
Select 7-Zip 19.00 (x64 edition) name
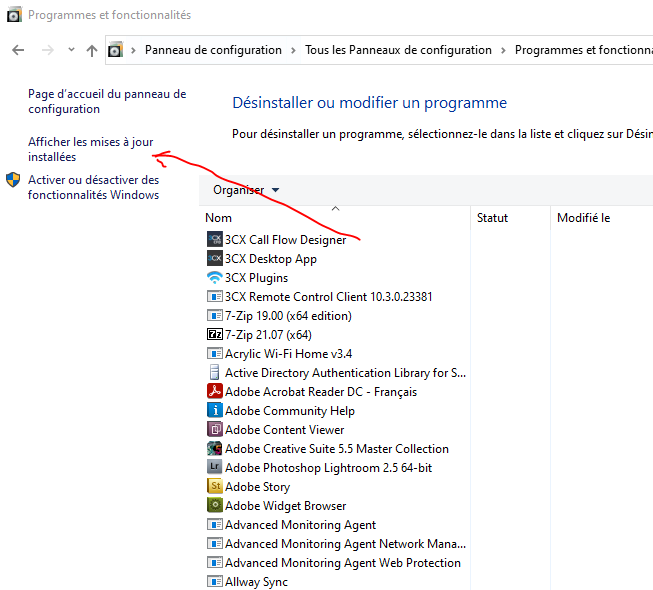point(288,316)
